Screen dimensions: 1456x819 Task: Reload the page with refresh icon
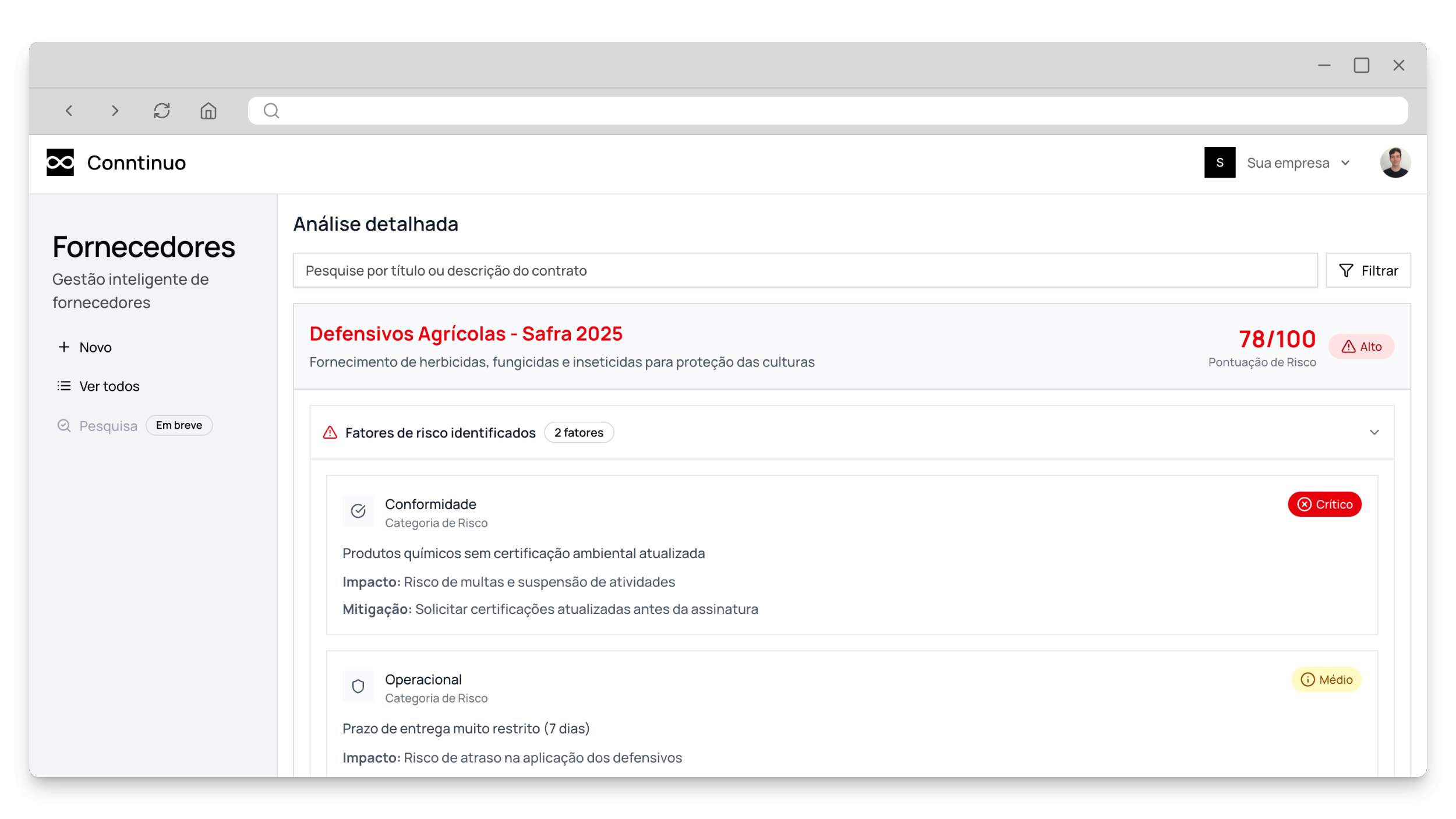coord(162,111)
